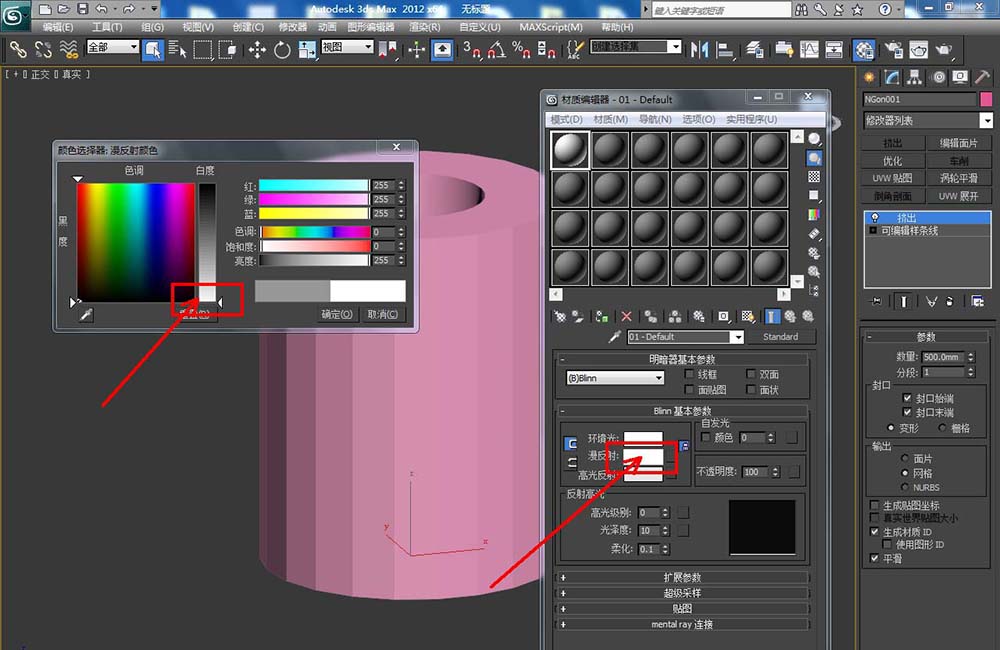
Task: Click the Sample Screen Color eyedropper
Action: pyautogui.click(x=86, y=314)
